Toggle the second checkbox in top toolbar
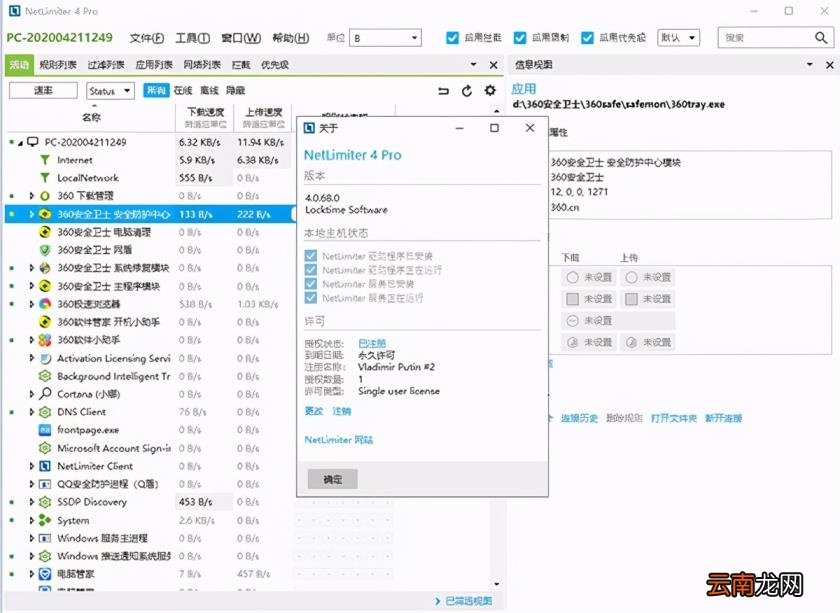This screenshot has height=613, width=840. pyautogui.click(x=520, y=38)
